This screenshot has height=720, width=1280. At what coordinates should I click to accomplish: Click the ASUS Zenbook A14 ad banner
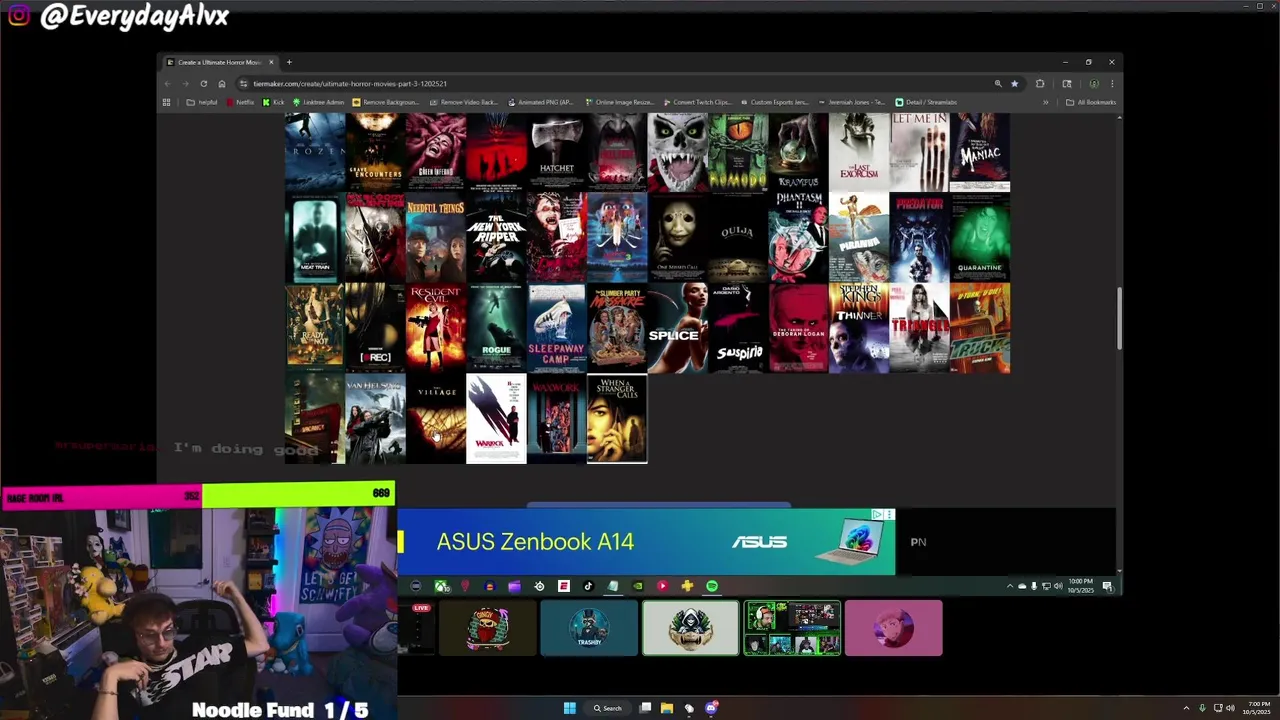[646, 542]
